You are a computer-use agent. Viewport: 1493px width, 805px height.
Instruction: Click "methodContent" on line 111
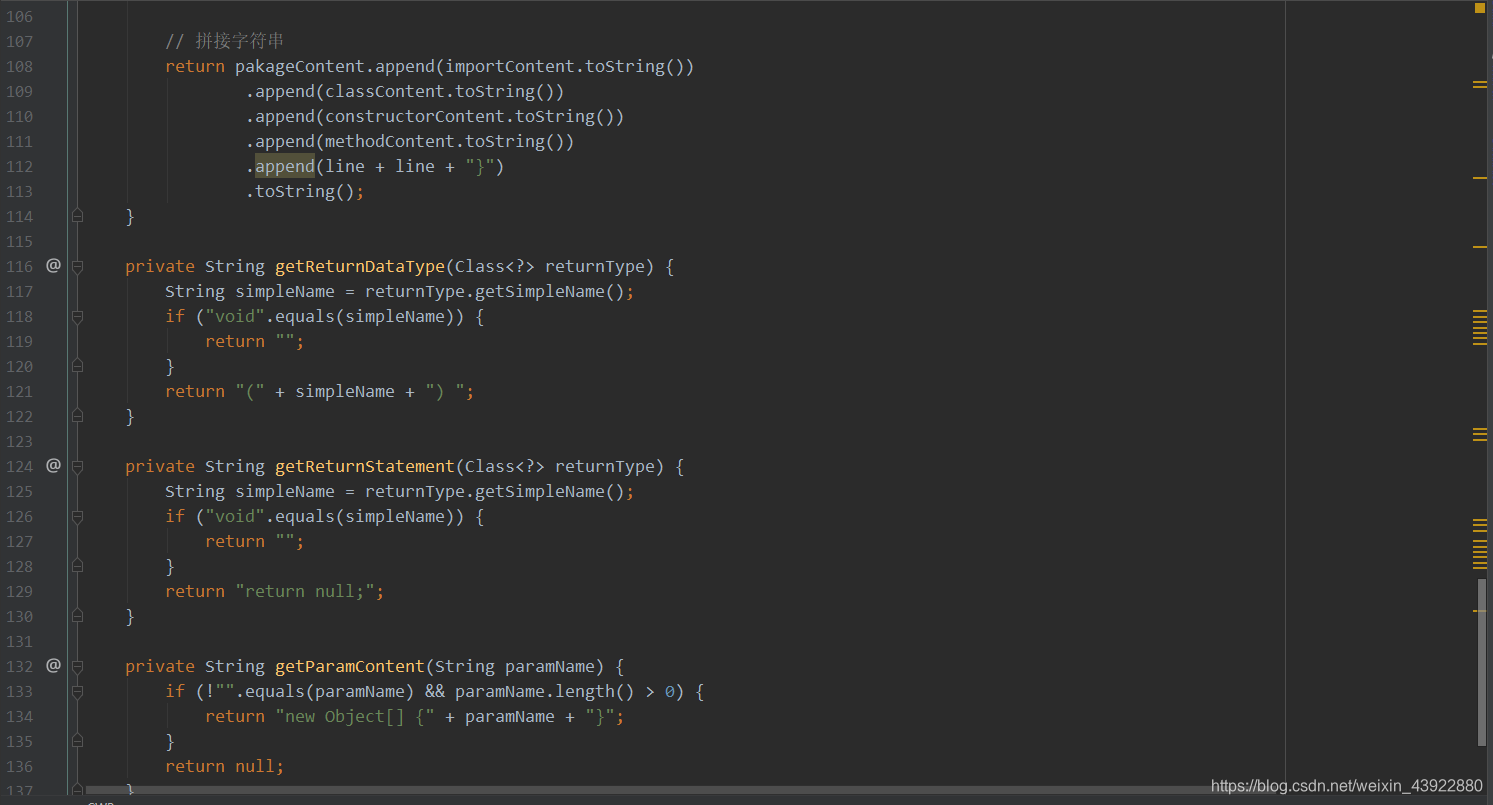click(390, 141)
